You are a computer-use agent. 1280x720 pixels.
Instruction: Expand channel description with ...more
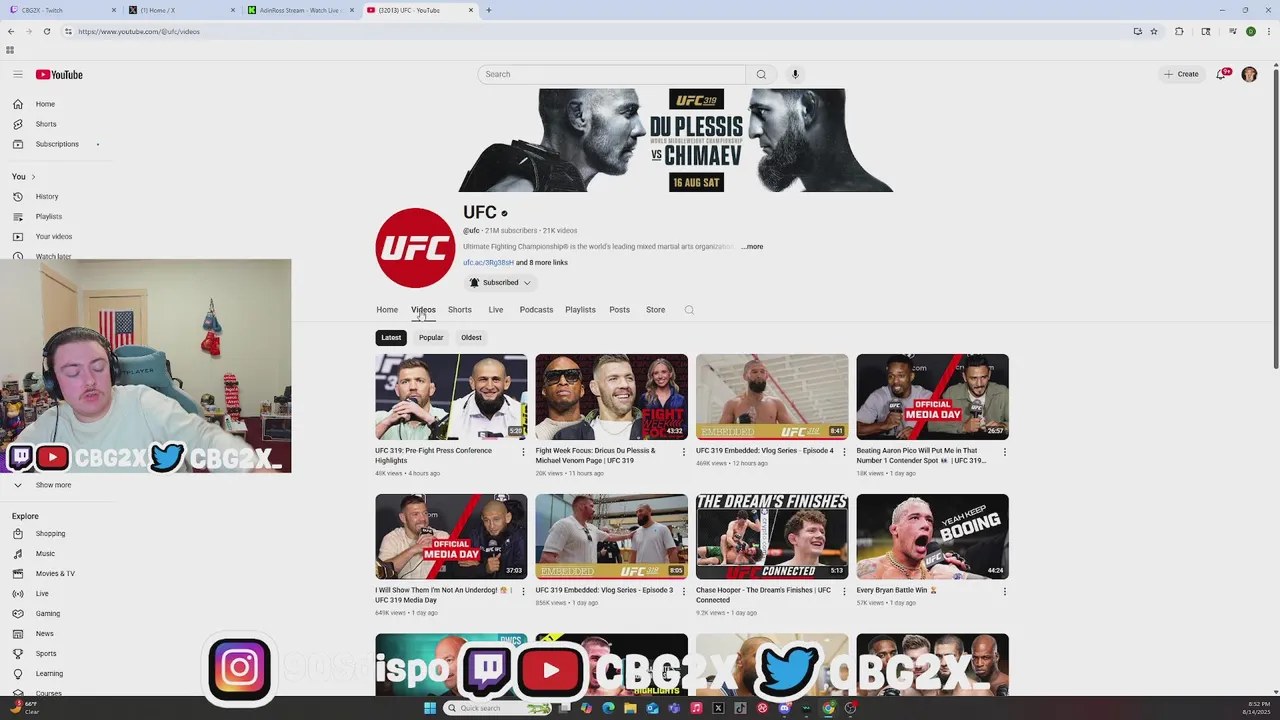752,247
